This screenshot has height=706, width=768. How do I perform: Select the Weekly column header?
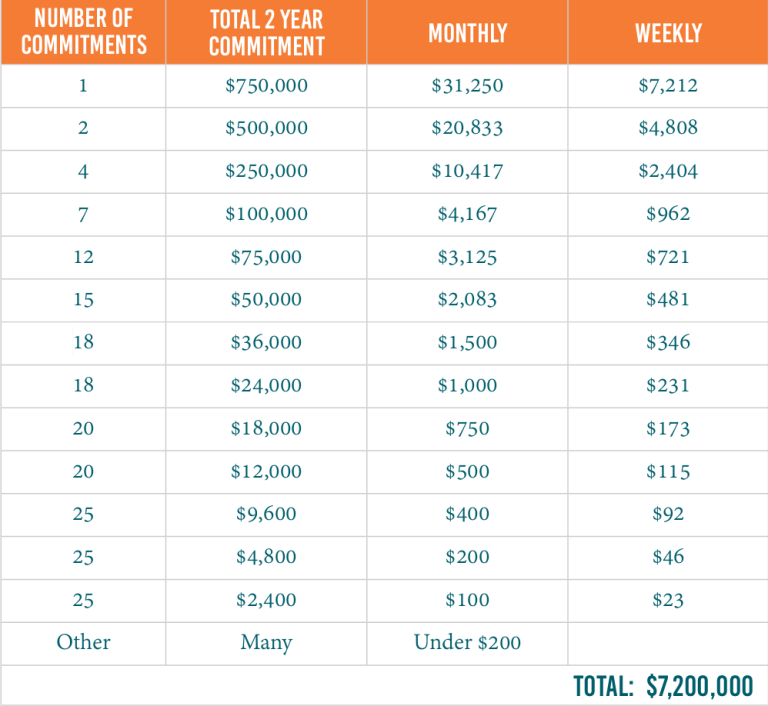[x=667, y=32]
